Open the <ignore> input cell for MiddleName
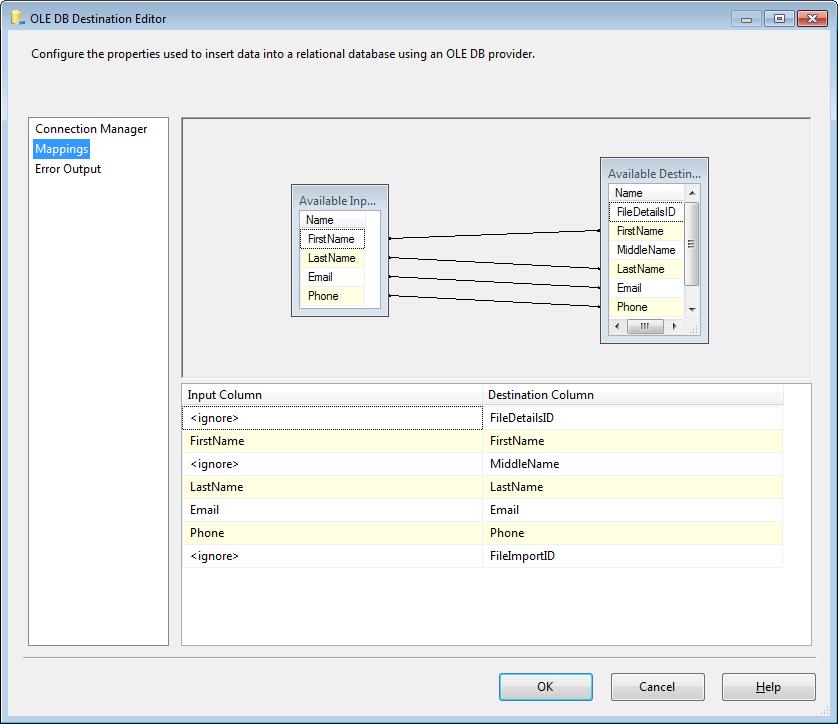Image resolution: width=838 pixels, height=724 pixels. [x=332, y=464]
